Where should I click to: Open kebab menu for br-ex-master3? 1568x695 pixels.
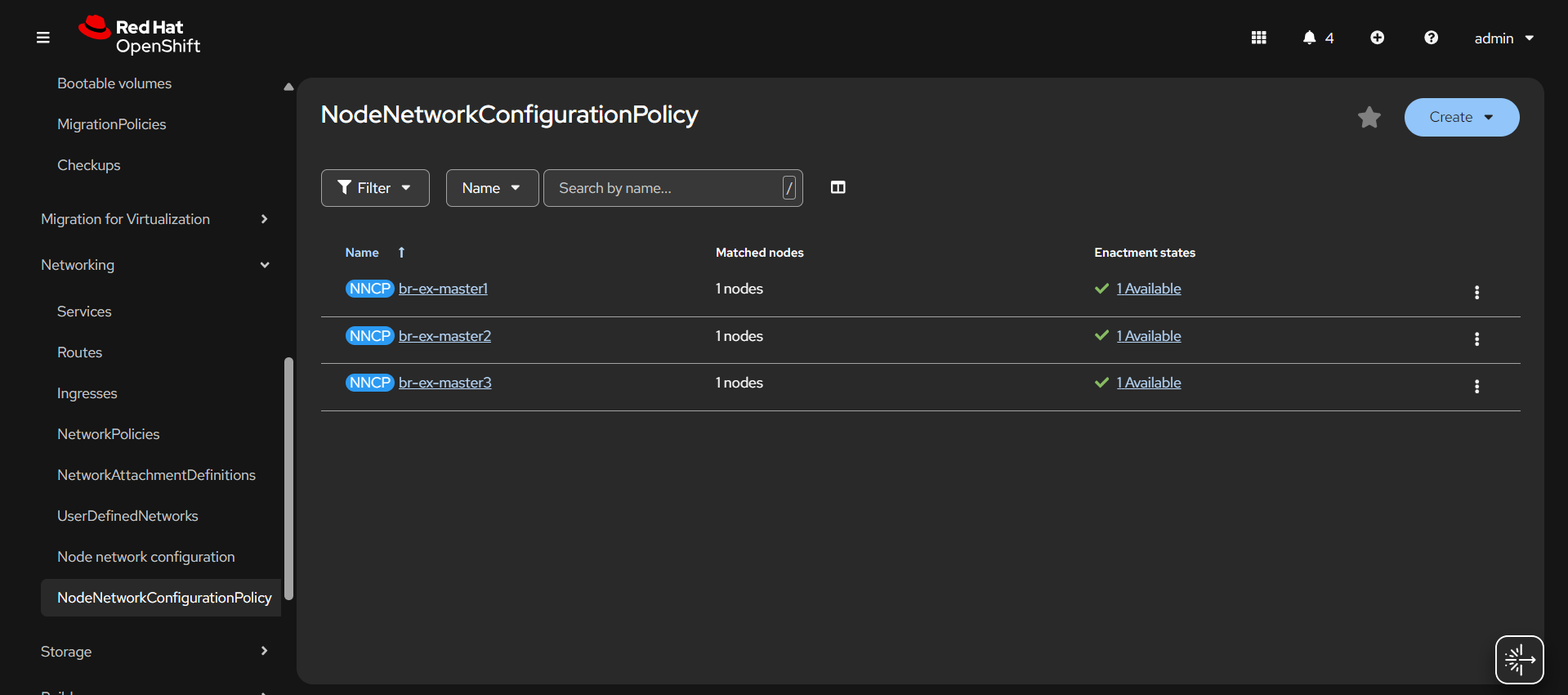tap(1476, 387)
